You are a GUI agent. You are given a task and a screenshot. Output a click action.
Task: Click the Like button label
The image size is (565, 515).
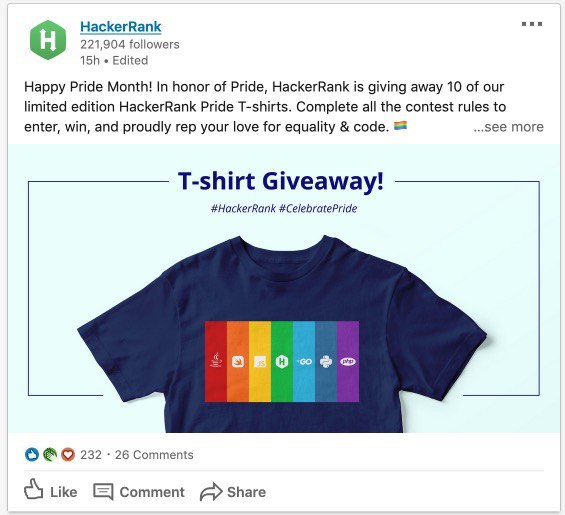[x=63, y=492]
